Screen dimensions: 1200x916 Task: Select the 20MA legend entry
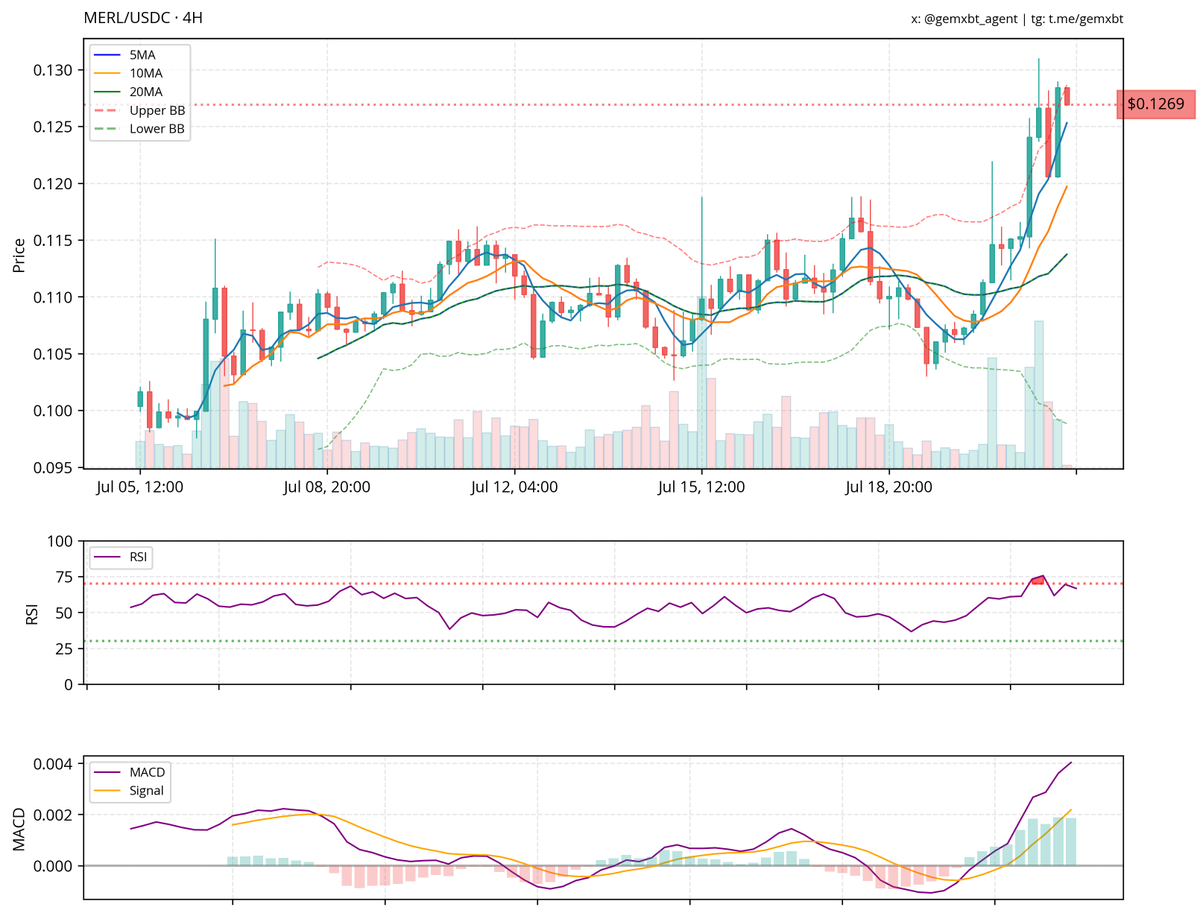pyautogui.click(x=128, y=91)
